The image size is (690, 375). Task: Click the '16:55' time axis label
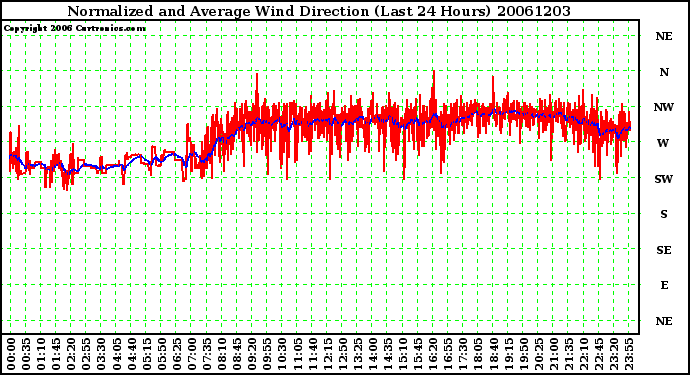point(448,354)
